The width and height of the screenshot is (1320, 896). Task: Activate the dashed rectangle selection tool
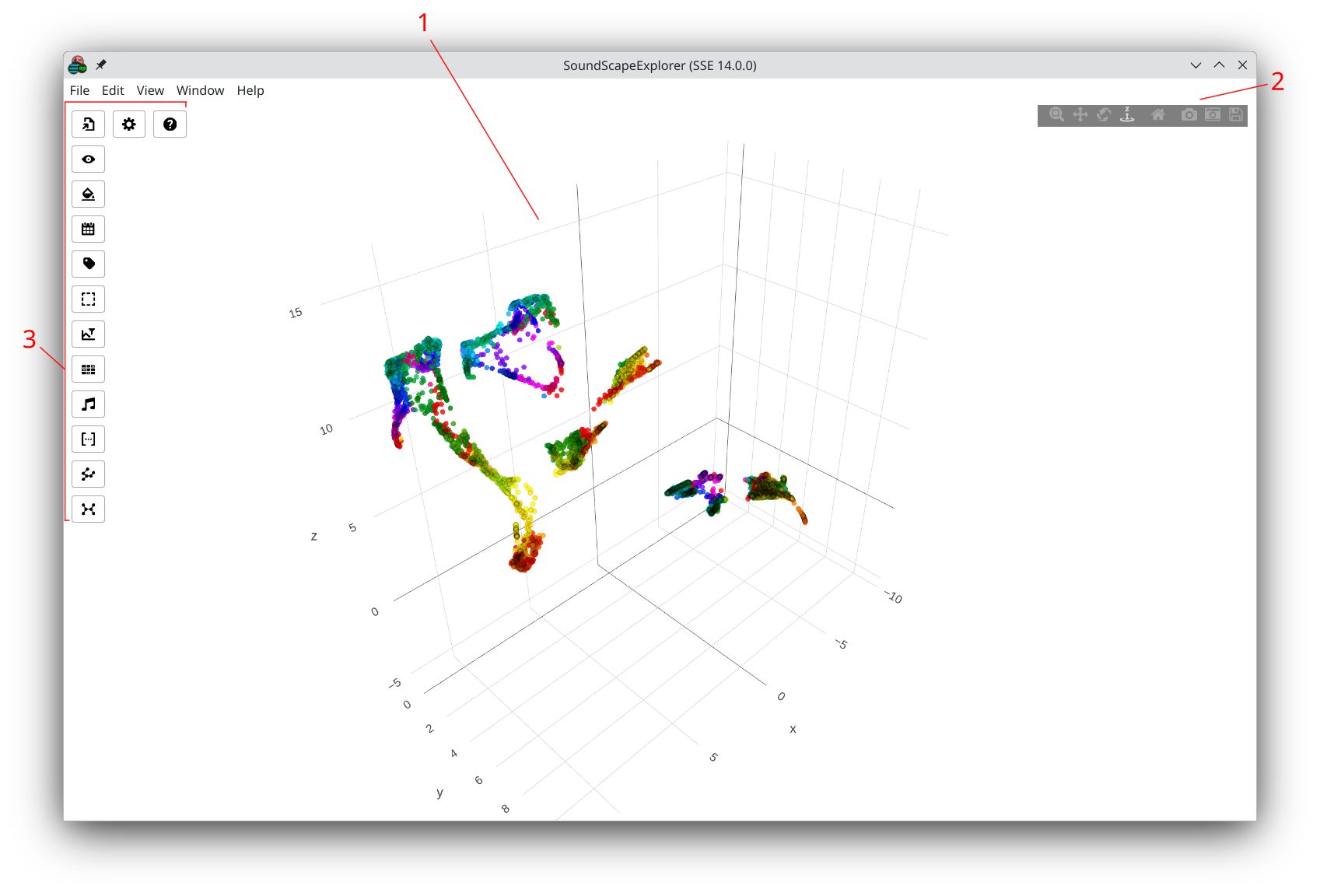pyautogui.click(x=89, y=299)
